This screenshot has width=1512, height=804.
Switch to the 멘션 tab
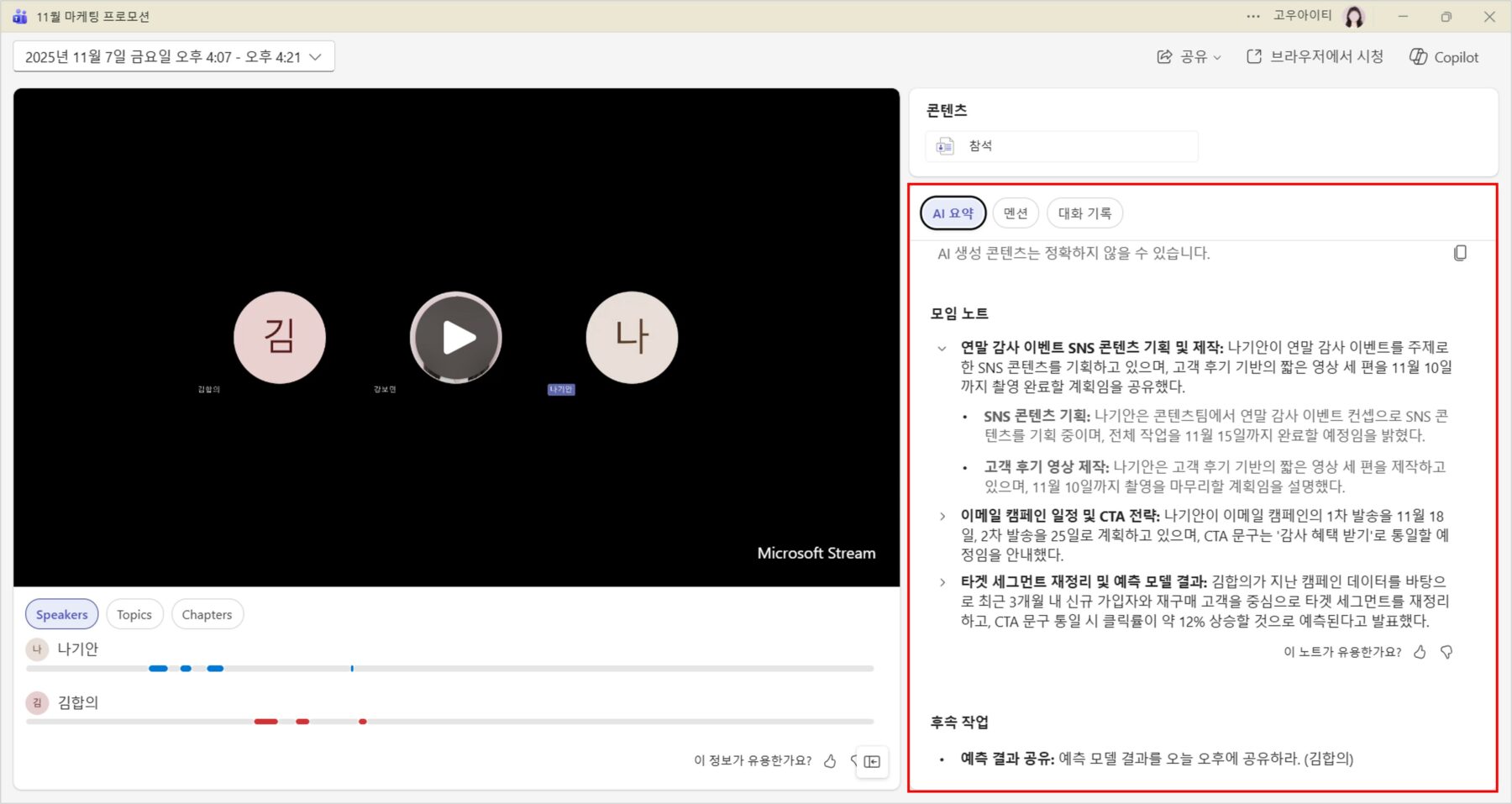[x=1016, y=213]
